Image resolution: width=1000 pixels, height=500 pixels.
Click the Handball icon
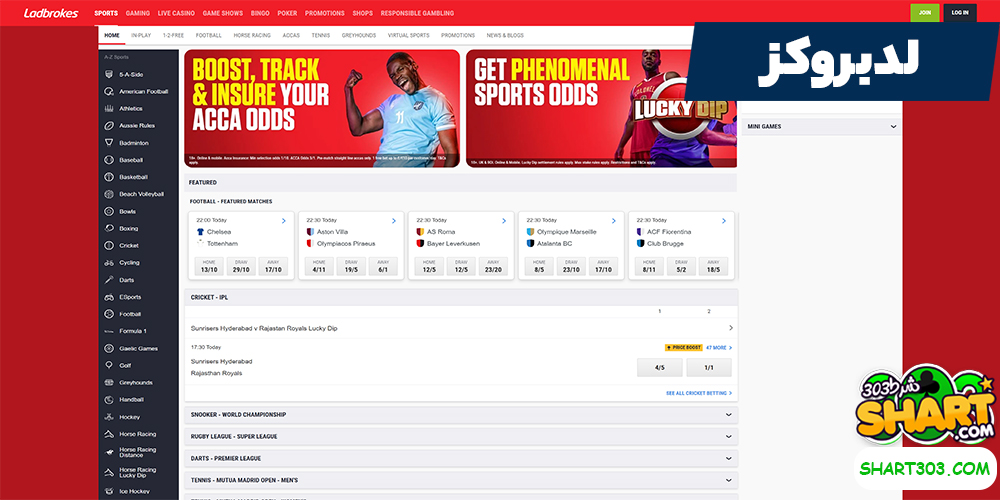click(x=109, y=399)
